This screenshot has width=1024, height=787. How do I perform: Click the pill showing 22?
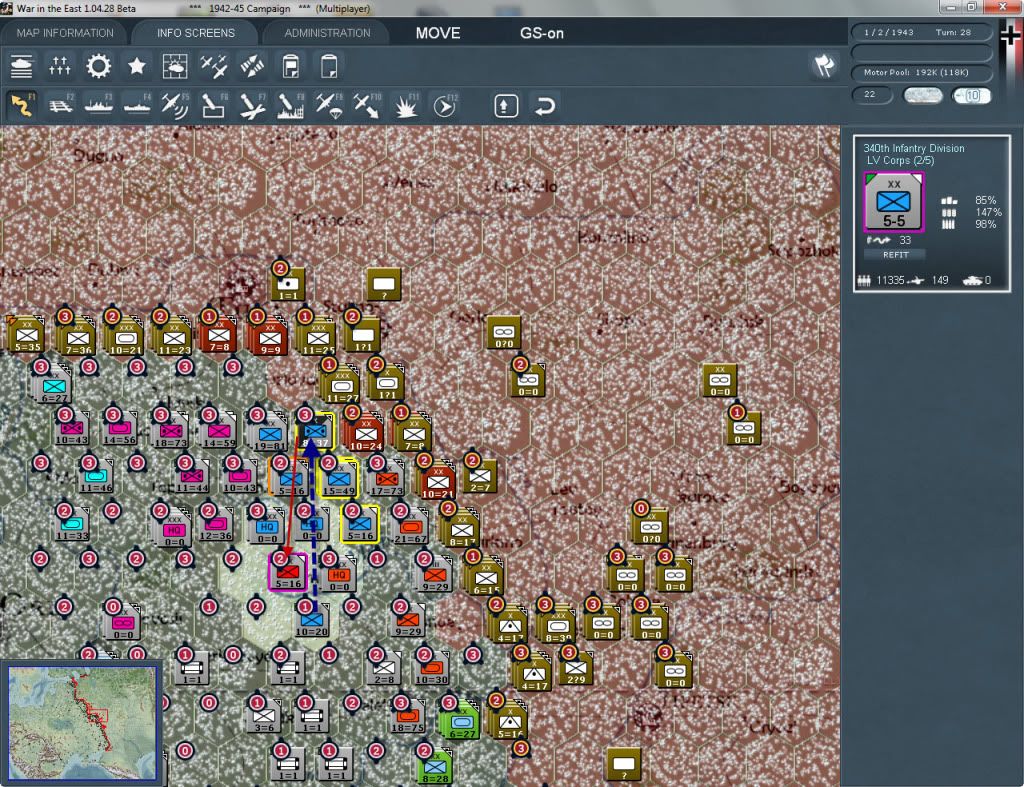(872, 95)
